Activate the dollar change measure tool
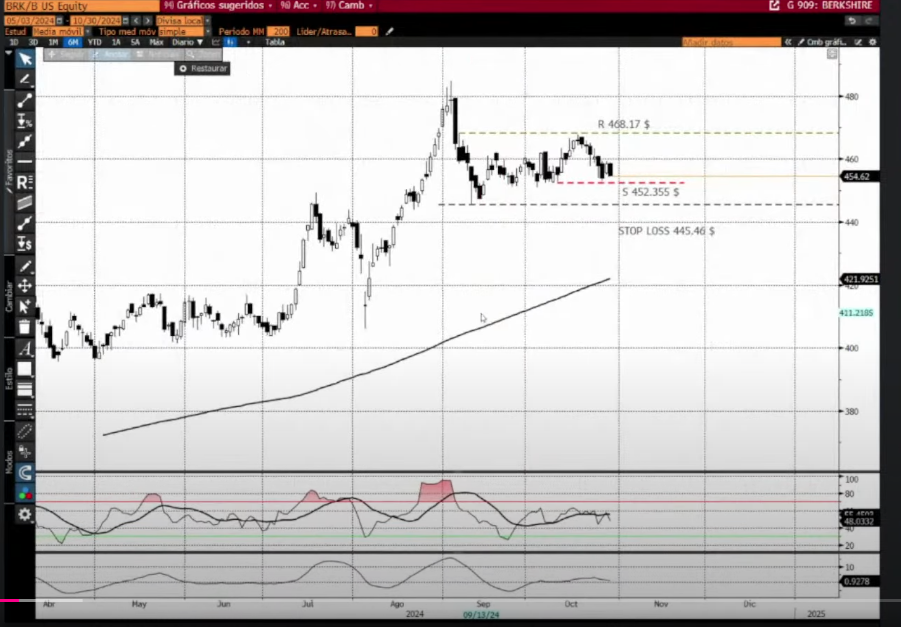 tap(25, 244)
